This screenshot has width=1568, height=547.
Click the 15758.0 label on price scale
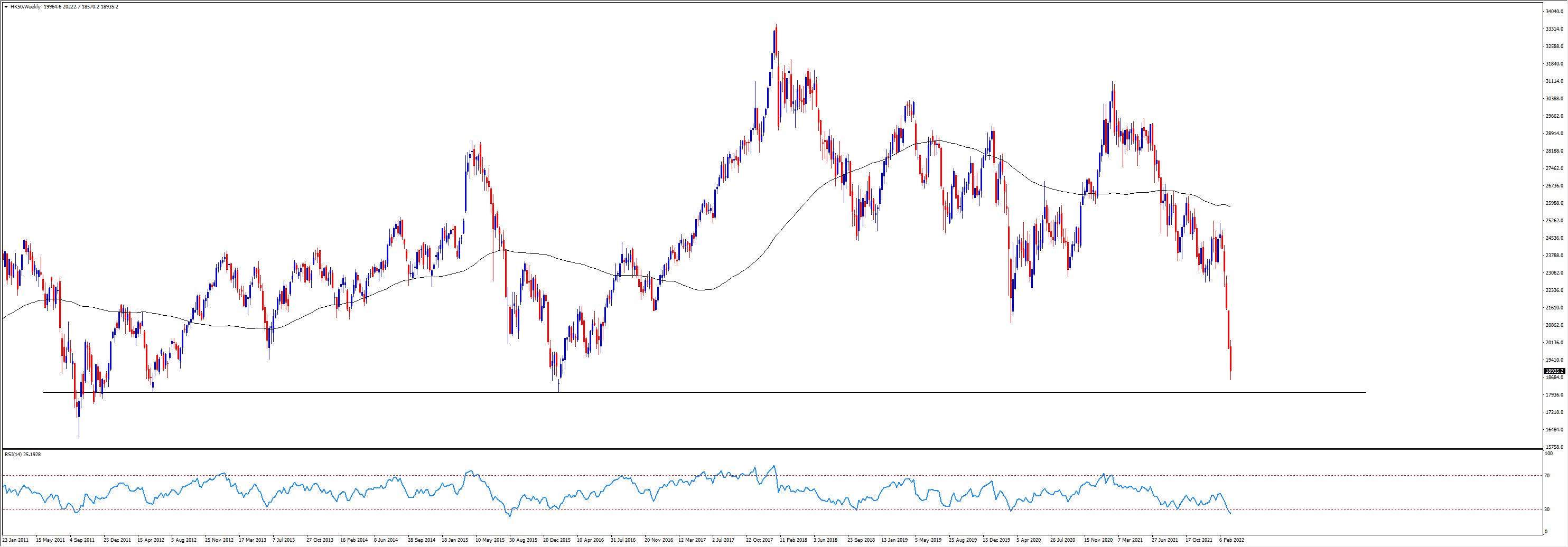pyautogui.click(x=1554, y=447)
